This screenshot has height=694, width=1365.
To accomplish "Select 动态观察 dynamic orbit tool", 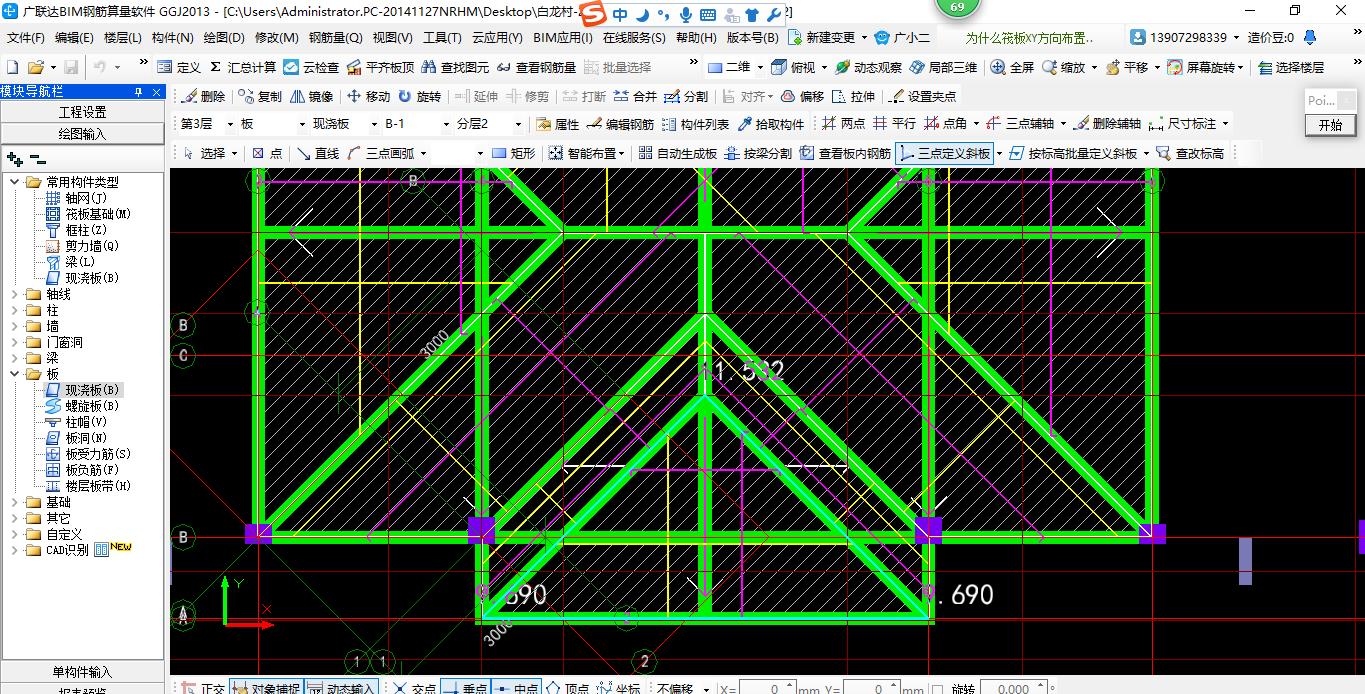I will pos(868,67).
